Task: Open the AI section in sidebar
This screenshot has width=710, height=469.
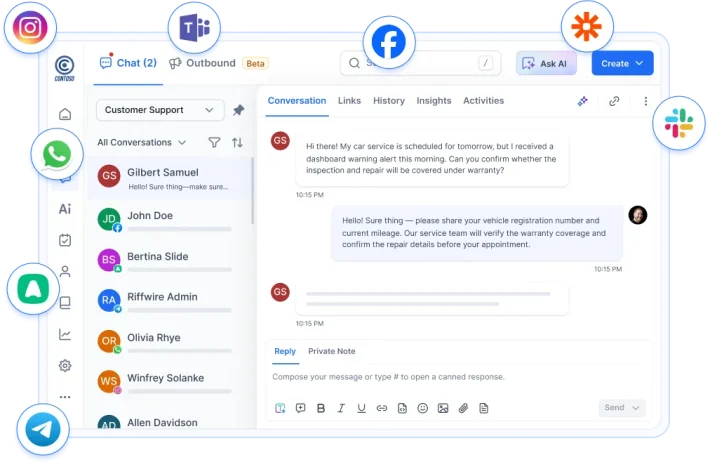Action: point(65,209)
